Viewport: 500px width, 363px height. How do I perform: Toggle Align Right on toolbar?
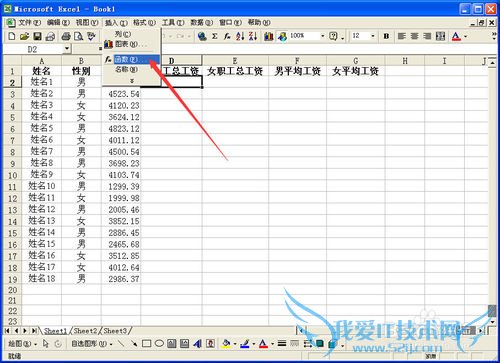pos(427,36)
